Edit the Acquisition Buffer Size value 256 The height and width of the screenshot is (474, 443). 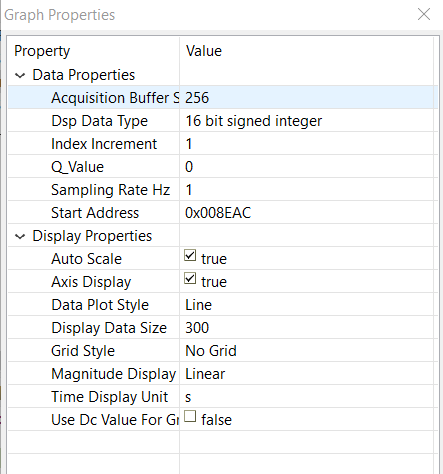pyautogui.click(x=308, y=98)
